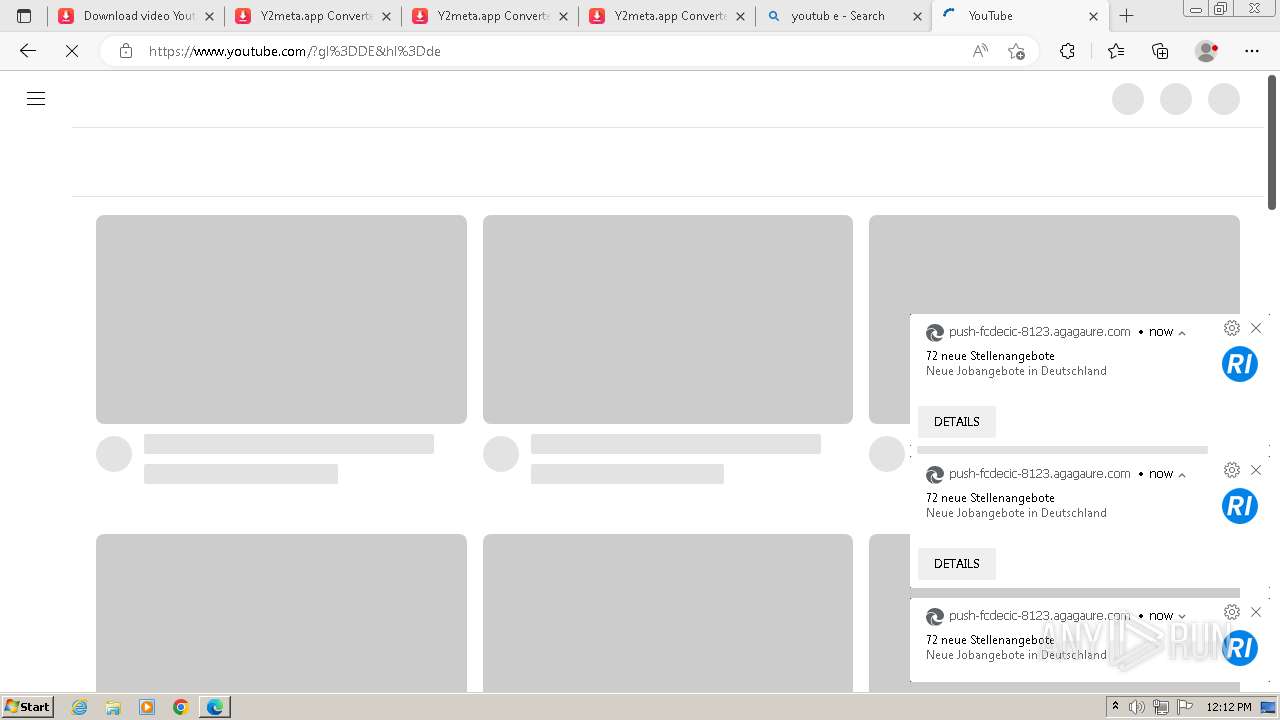Dismiss the first agagaure notification
The width and height of the screenshot is (1280, 720).
1256,328
